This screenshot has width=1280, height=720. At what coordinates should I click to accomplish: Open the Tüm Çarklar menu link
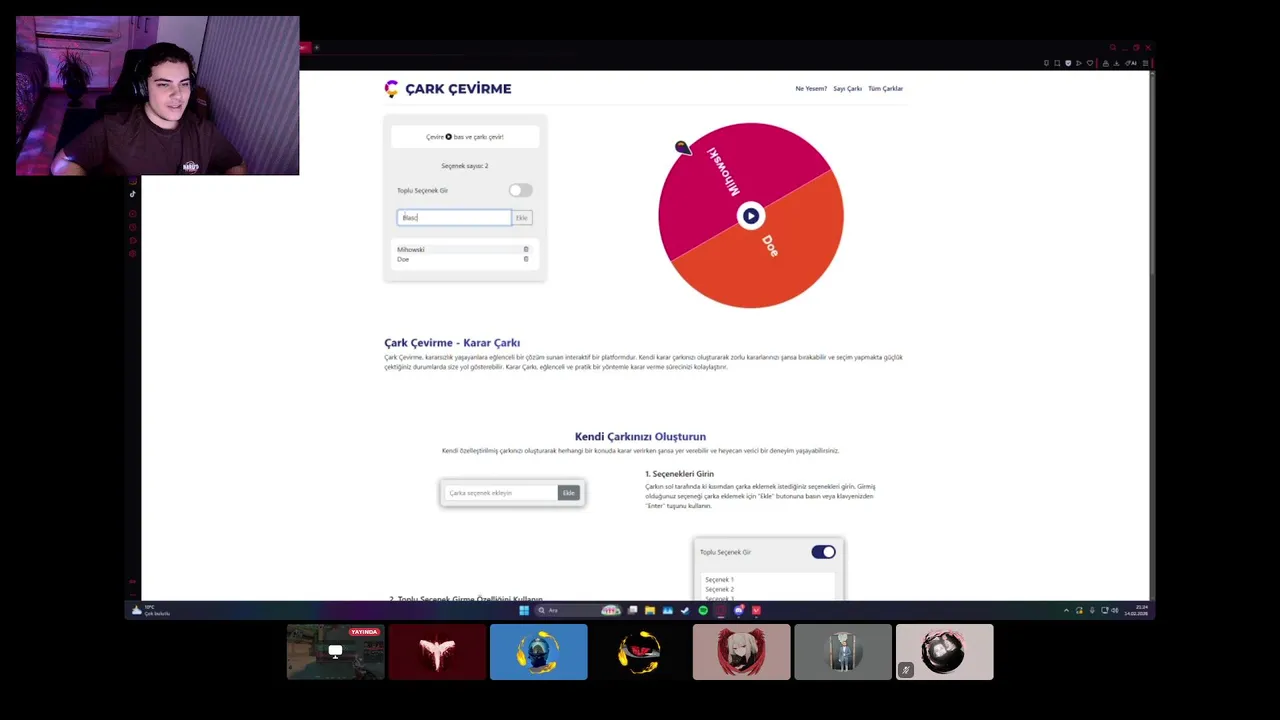885,88
